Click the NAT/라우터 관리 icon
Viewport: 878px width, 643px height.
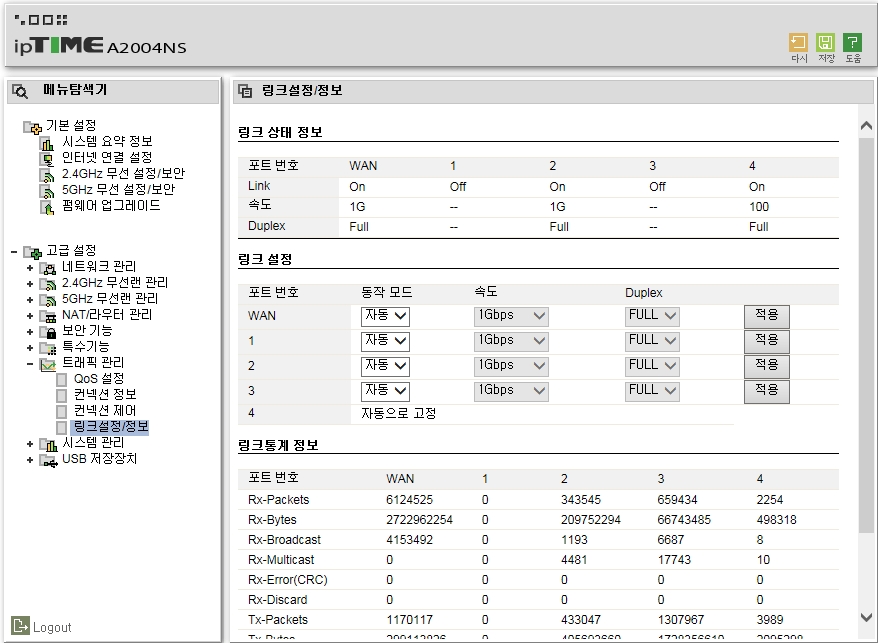[x=48, y=316]
